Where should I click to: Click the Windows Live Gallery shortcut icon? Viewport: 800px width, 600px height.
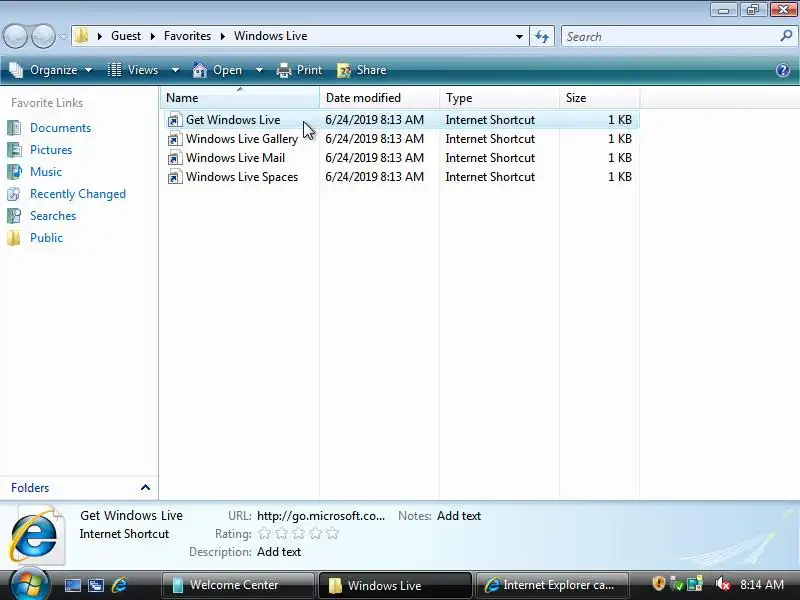point(174,139)
